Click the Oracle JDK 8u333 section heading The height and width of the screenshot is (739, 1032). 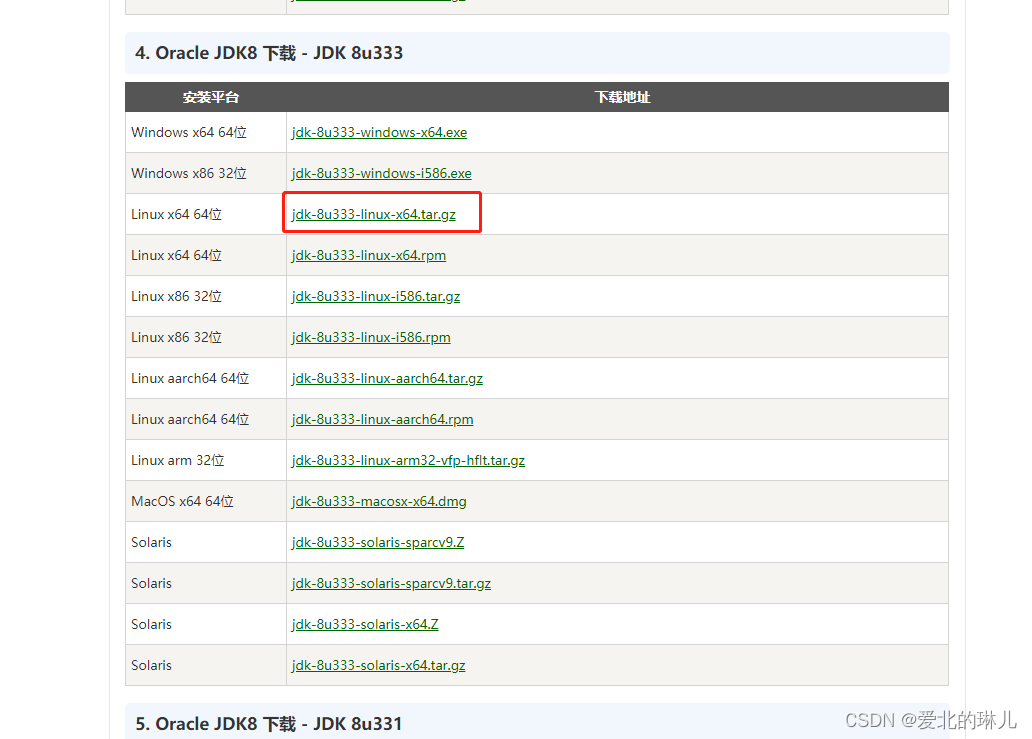[x=270, y=54]
